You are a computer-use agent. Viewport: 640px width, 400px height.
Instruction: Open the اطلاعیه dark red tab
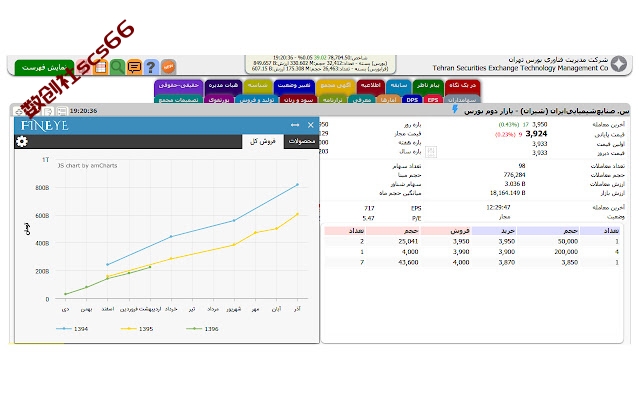point(371,86)
